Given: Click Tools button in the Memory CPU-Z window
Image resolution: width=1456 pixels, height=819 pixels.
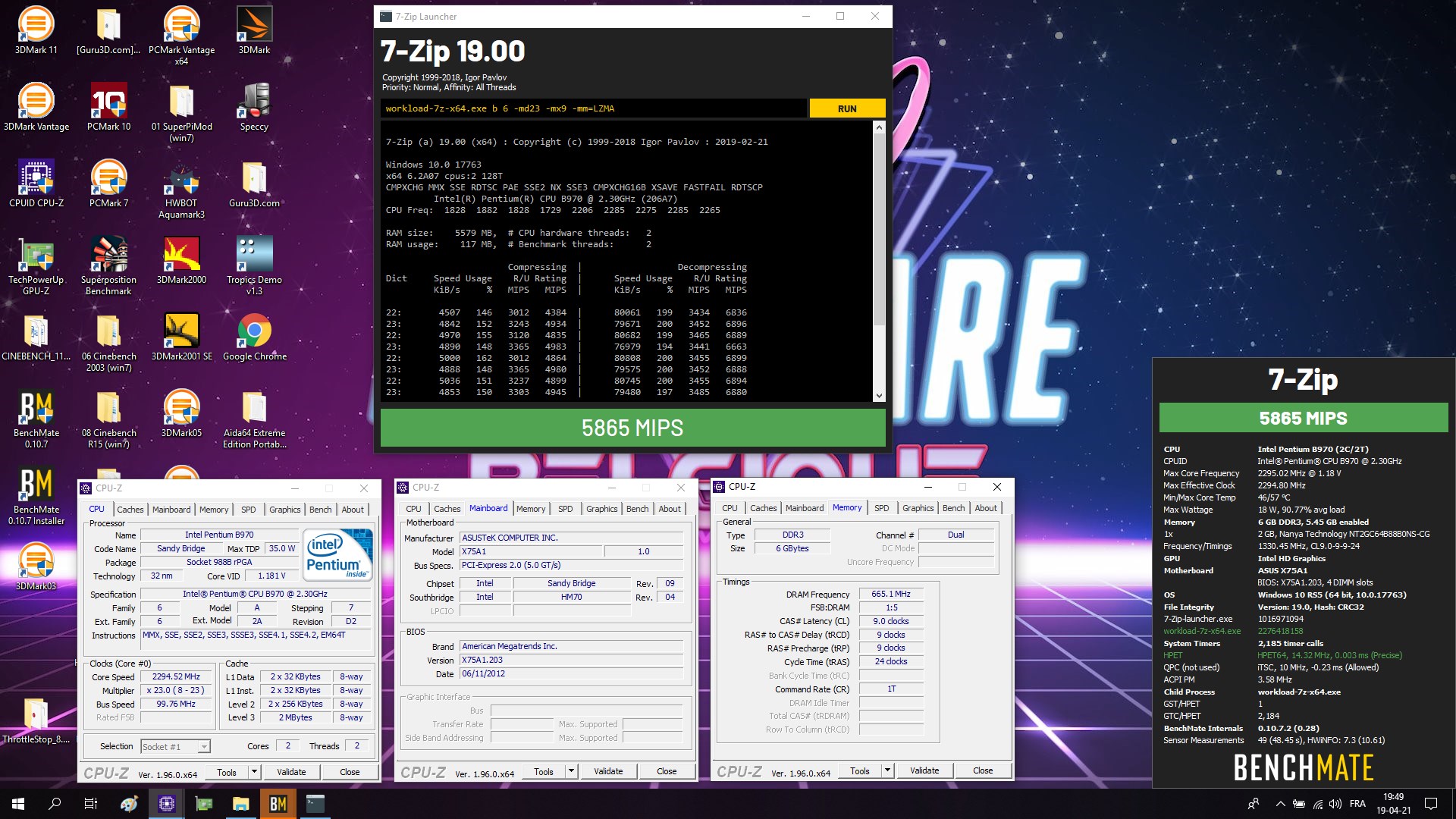Looking at the screenshot, I should pos(860,770).
